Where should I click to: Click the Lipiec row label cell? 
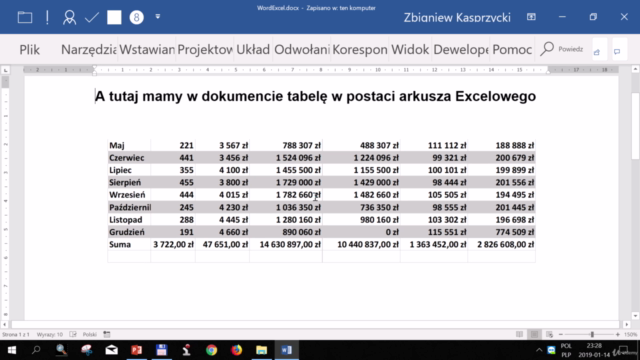(x=129, y=170)
